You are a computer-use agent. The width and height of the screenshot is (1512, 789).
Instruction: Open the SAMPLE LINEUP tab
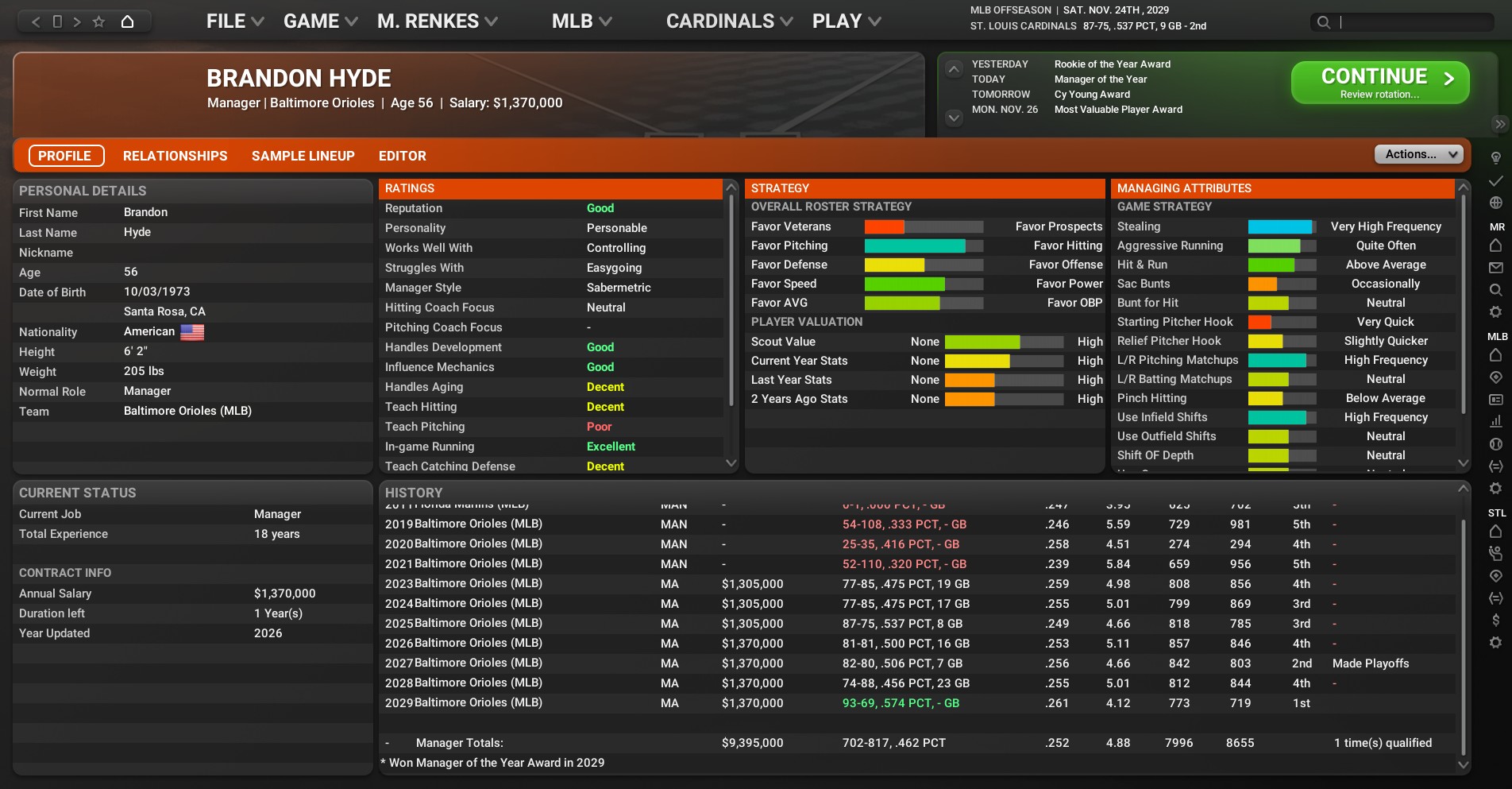point(303,156)
